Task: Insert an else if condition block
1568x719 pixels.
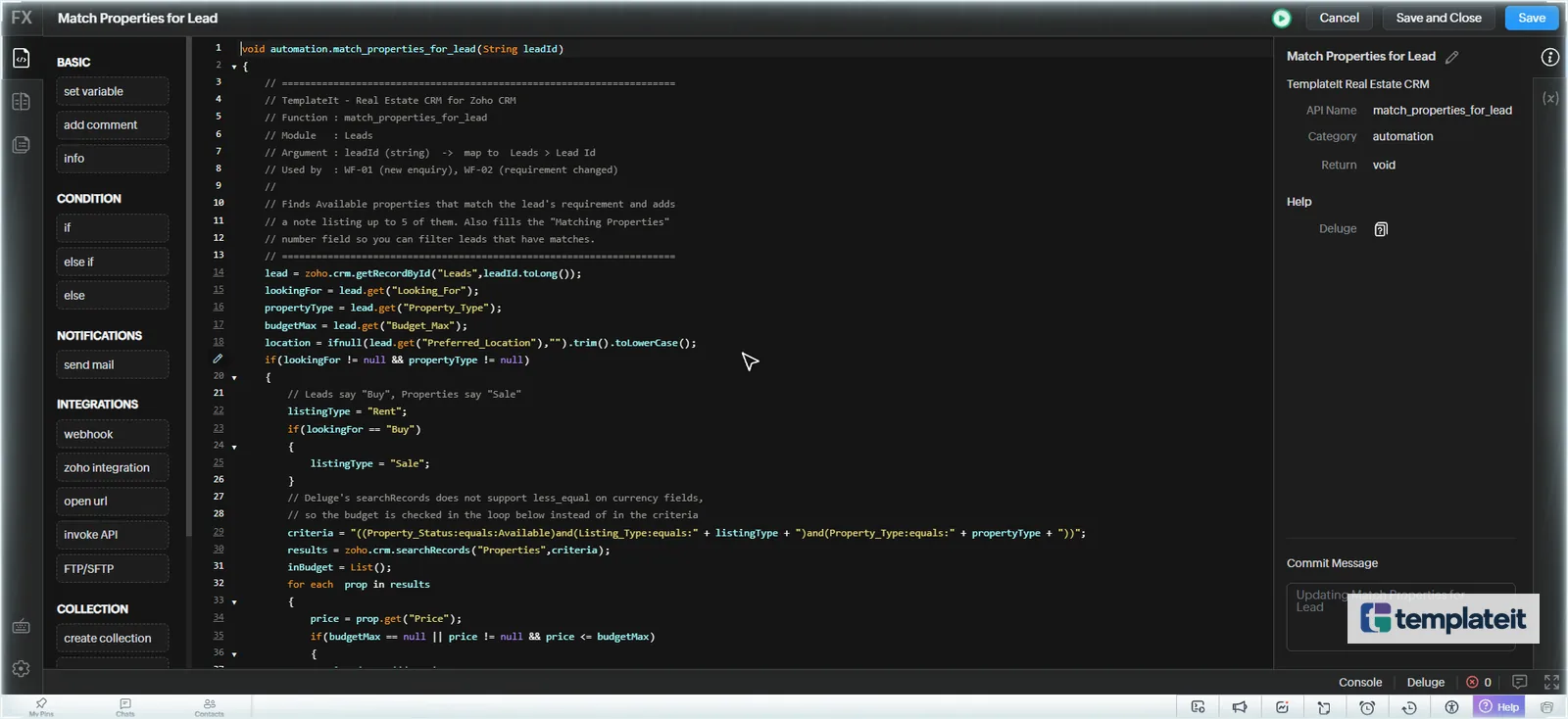Action: (112, 262)
